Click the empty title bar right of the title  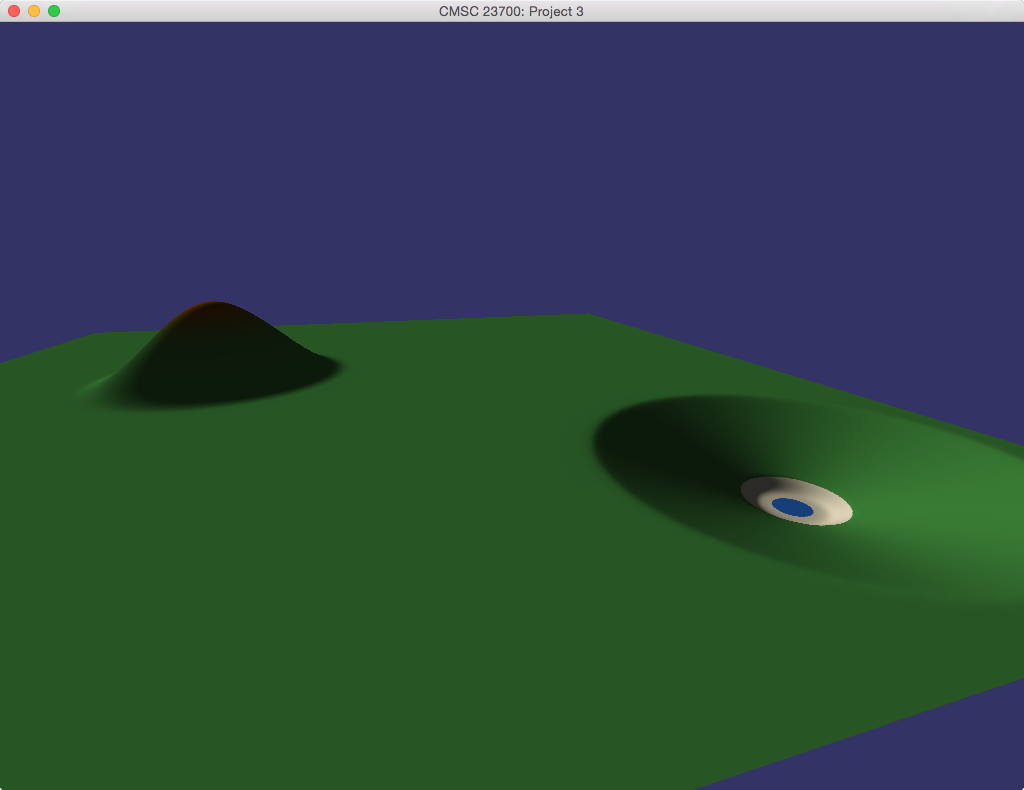800,11
